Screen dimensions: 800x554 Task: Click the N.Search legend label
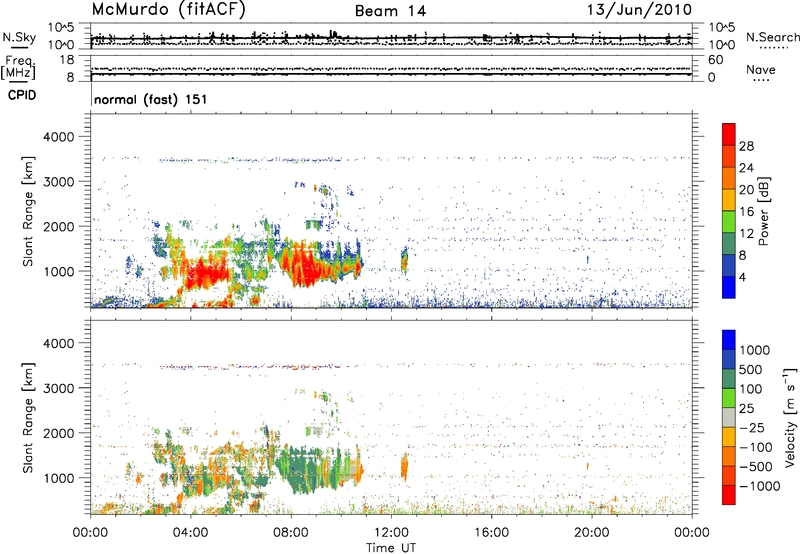[772, 37]
